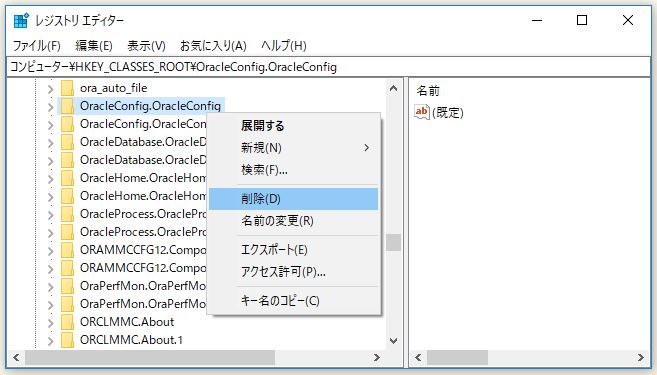This screenshot has width=657, height=375.
Task: Click the folder icon next to ORCLMMC.About.1
Action: (x=67, y=340)
